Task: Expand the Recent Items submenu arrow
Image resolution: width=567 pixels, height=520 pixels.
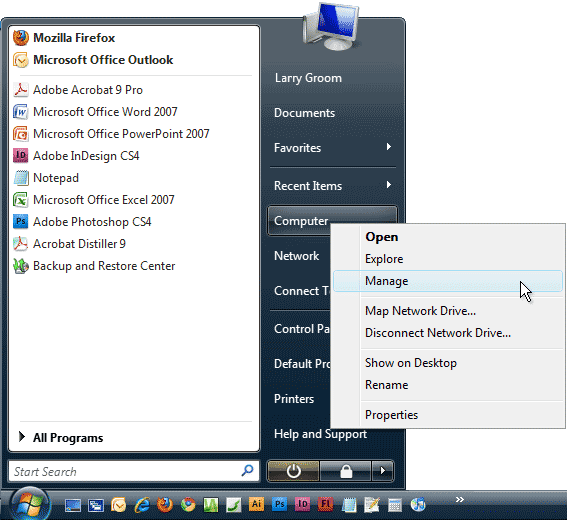Action: (x=389, y=185)
